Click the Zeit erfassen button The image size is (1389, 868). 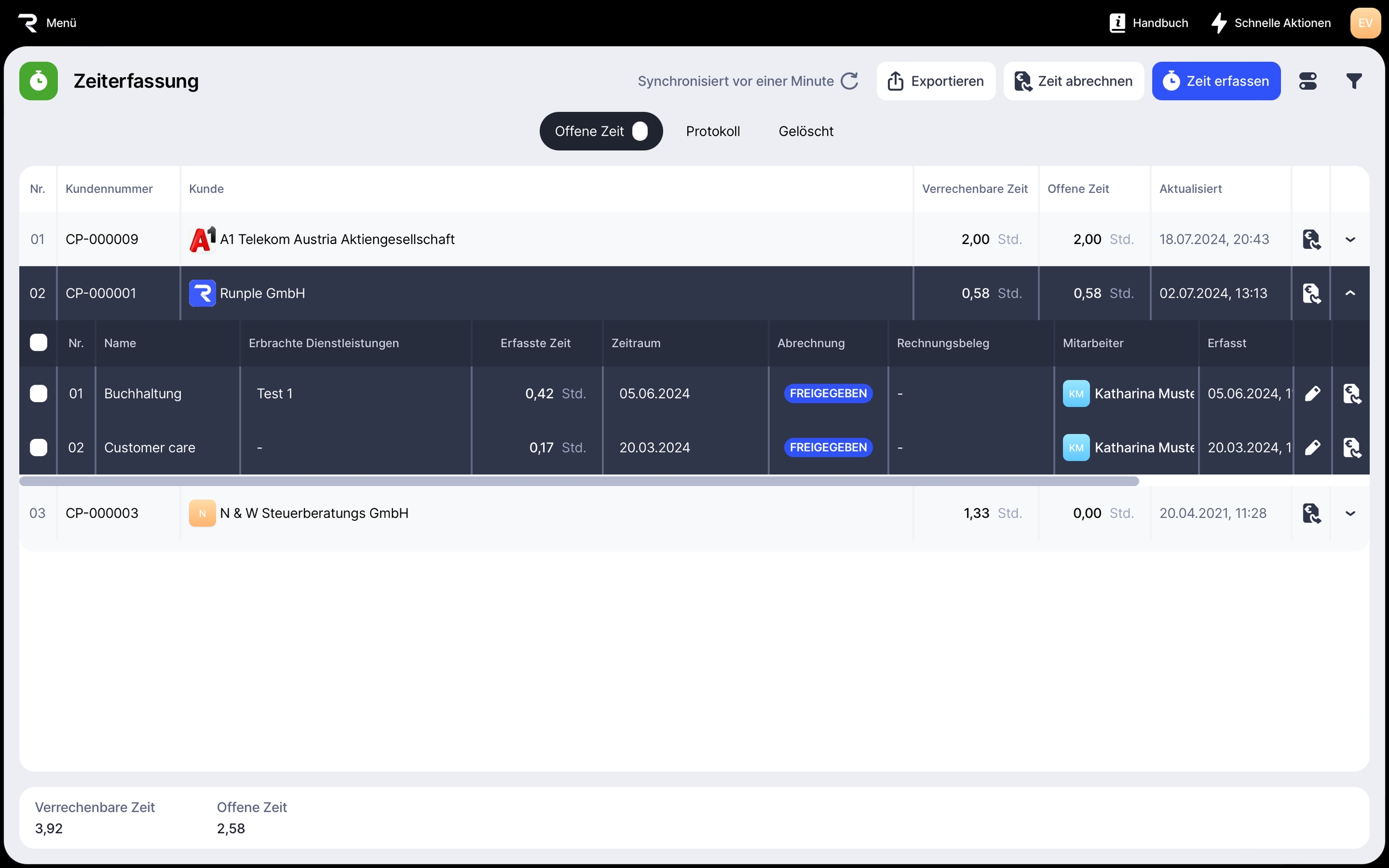click(1216, 81)
